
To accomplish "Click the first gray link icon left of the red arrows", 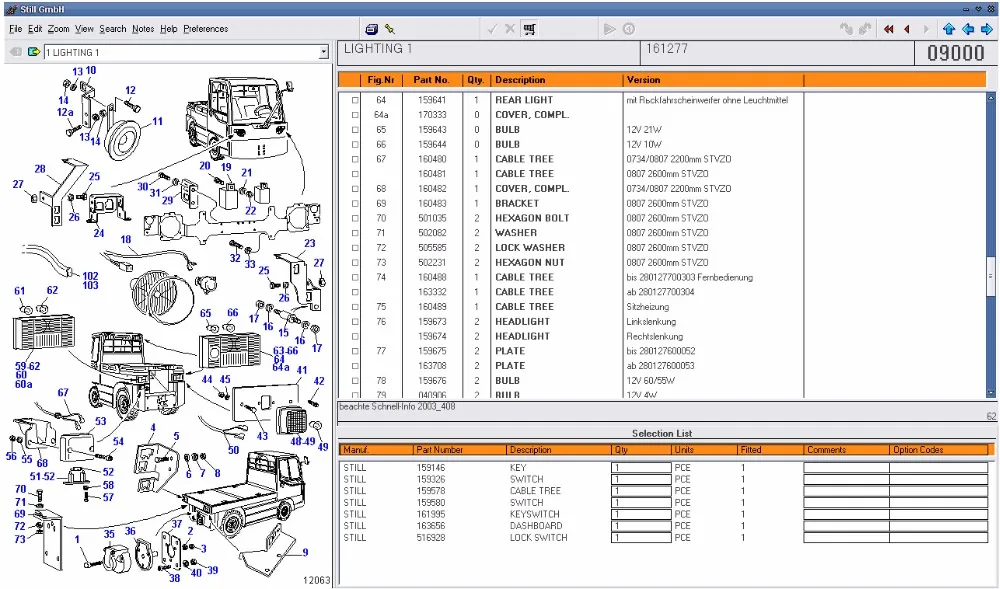I will click(846, 29).
